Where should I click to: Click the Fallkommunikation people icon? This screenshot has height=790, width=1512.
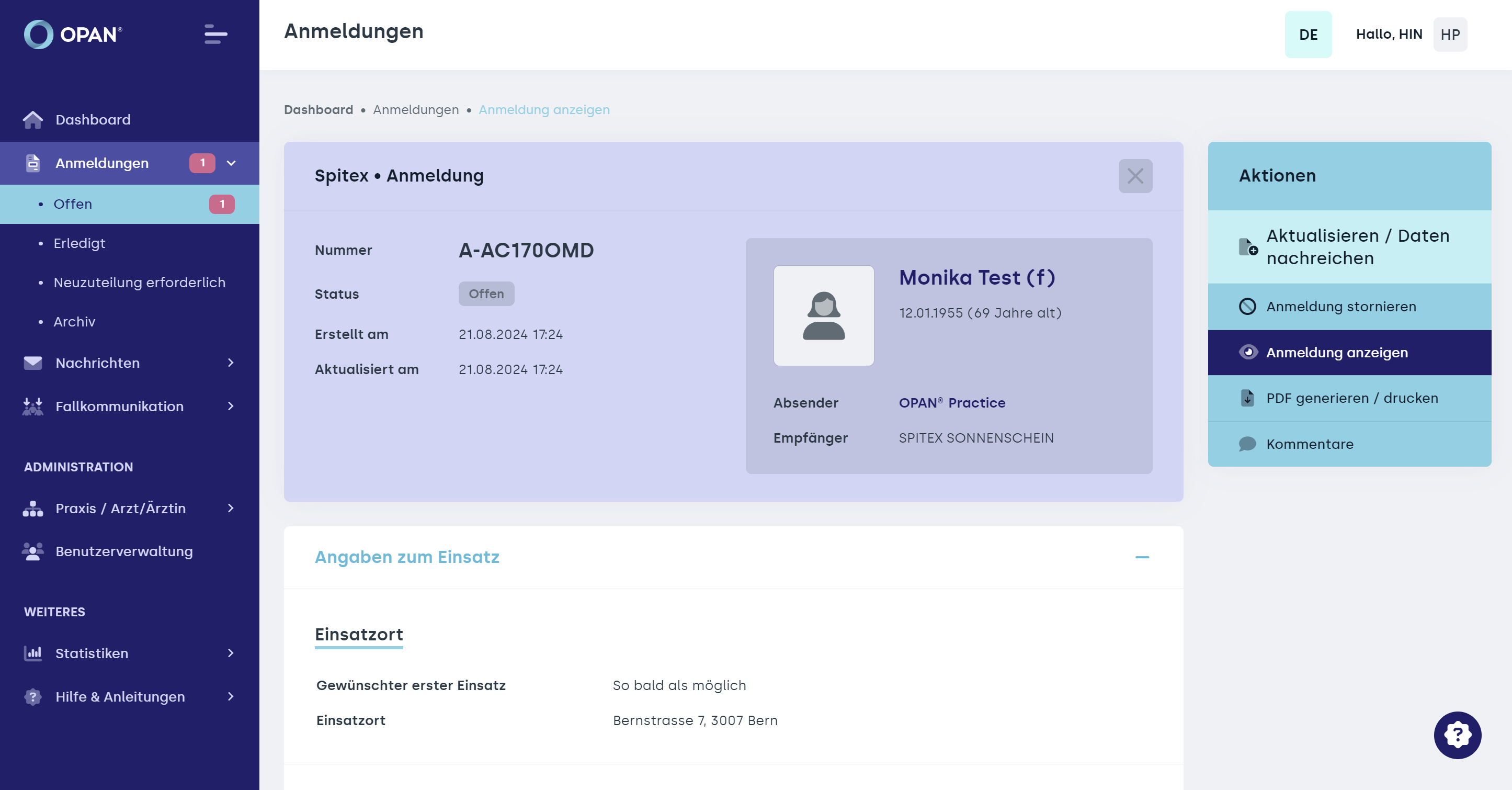(x=33, y=407)
